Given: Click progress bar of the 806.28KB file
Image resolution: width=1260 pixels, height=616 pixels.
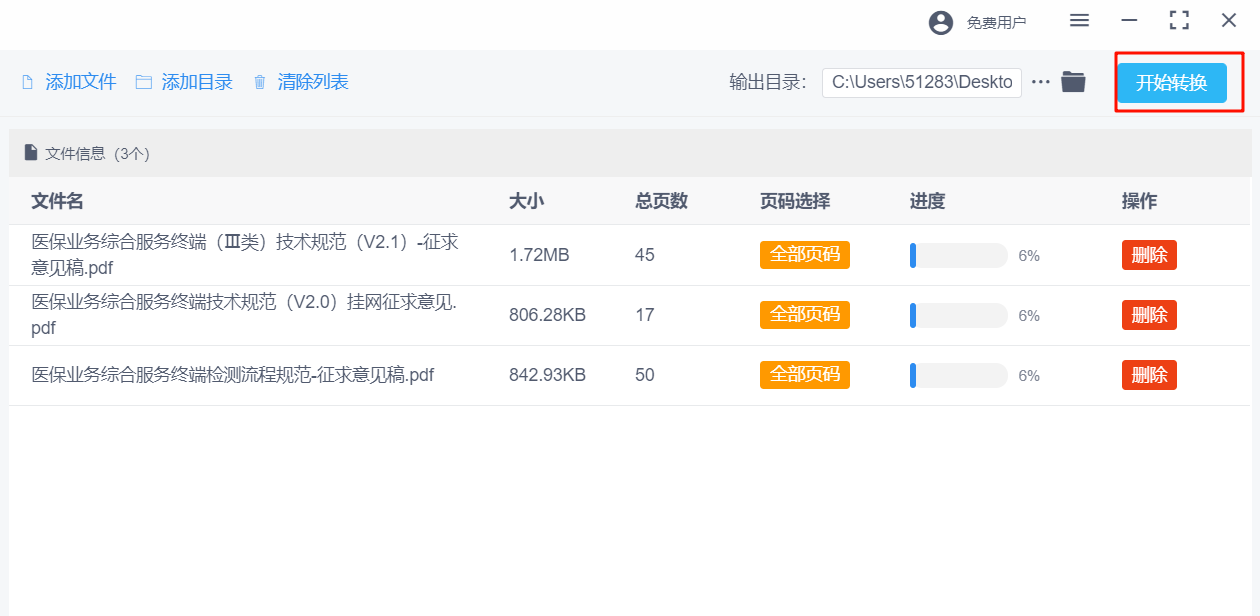Looking at the screenshot, I should [x=958, y=316].
